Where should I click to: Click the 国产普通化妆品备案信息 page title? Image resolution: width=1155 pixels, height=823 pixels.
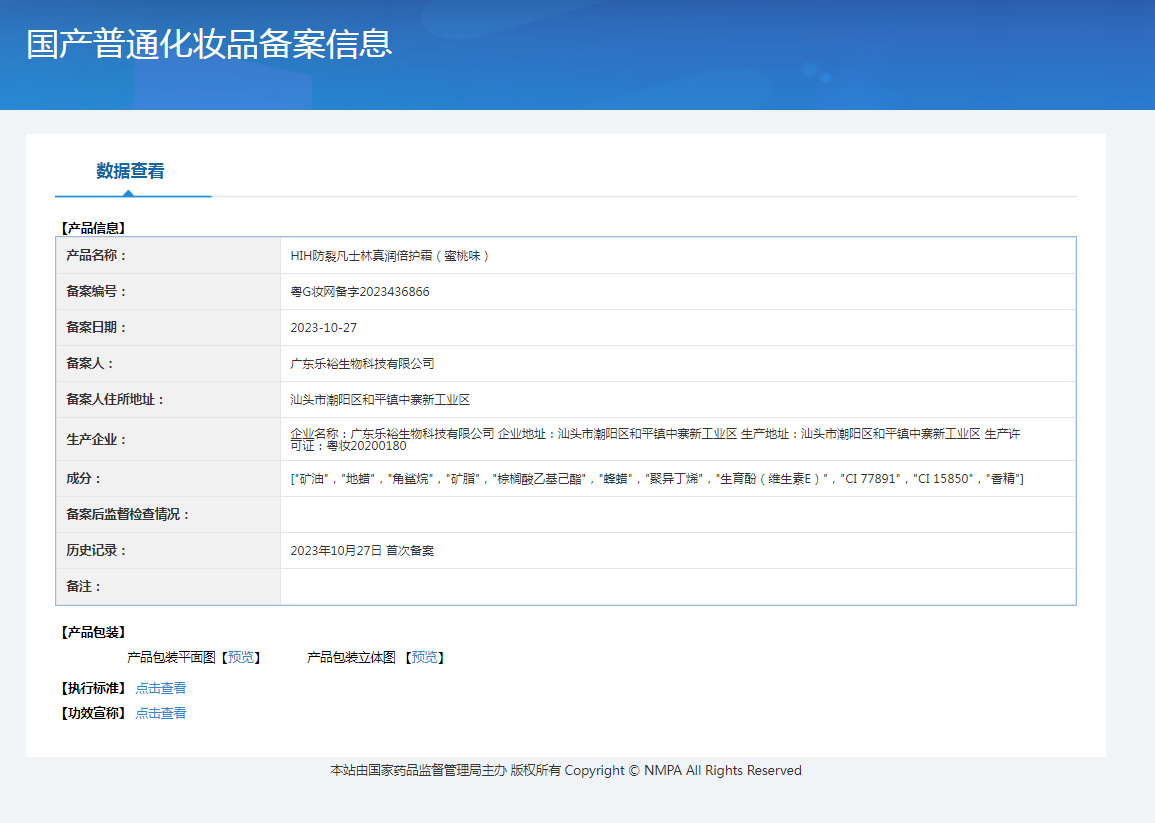tap(209, 44)
